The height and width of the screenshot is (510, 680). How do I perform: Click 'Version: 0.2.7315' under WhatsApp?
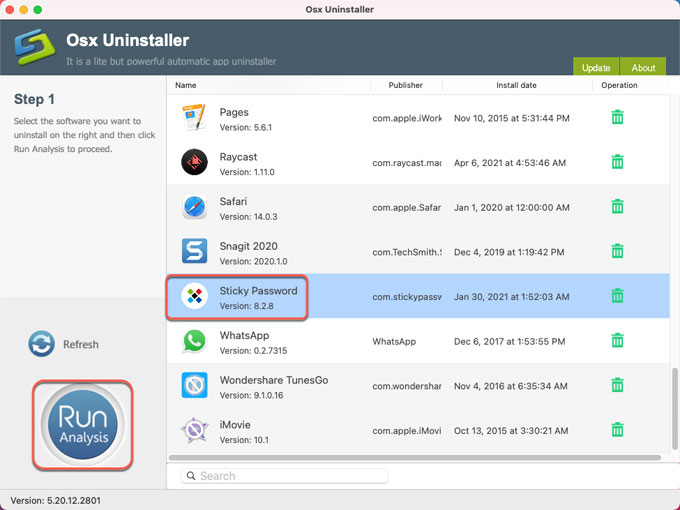click(x=253, y=351)
